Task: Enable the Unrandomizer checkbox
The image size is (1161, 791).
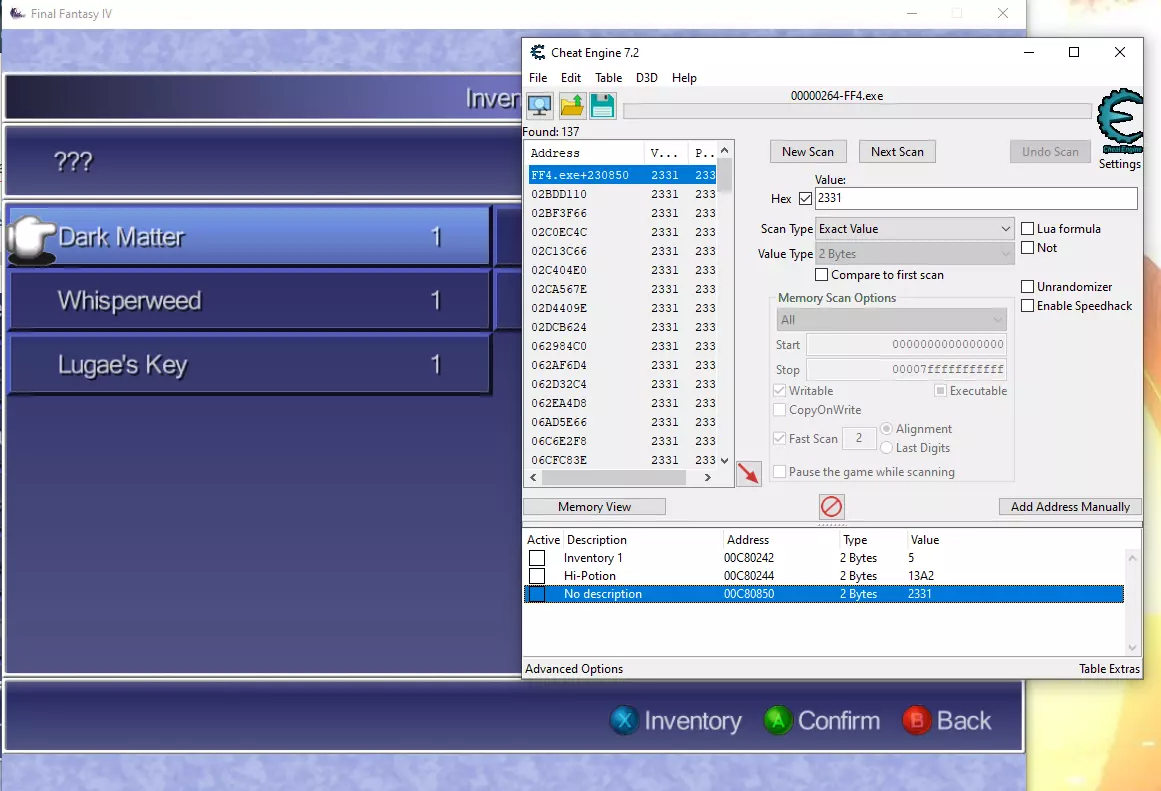Action: pyautogui.click(x=1027, y=287)
